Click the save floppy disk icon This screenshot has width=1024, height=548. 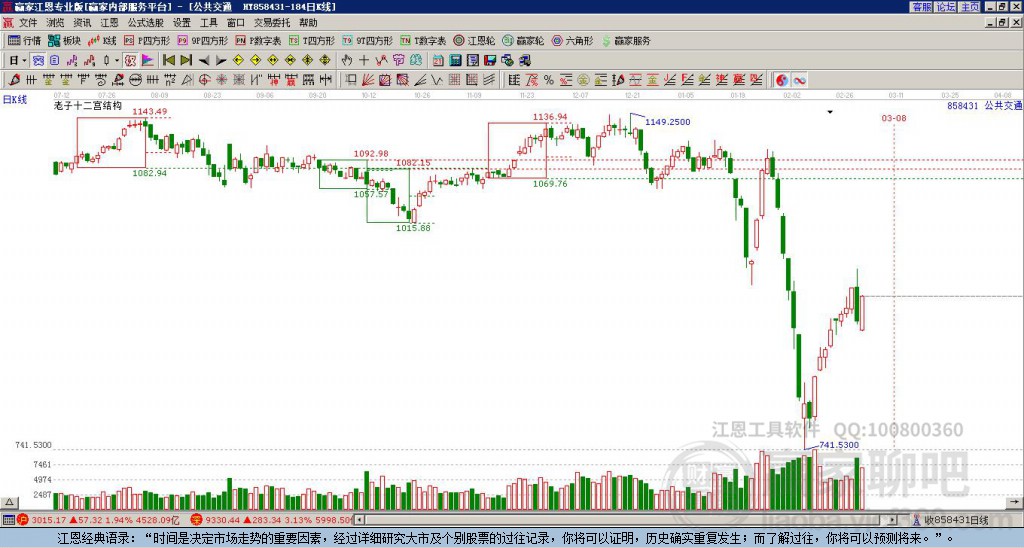490,60
